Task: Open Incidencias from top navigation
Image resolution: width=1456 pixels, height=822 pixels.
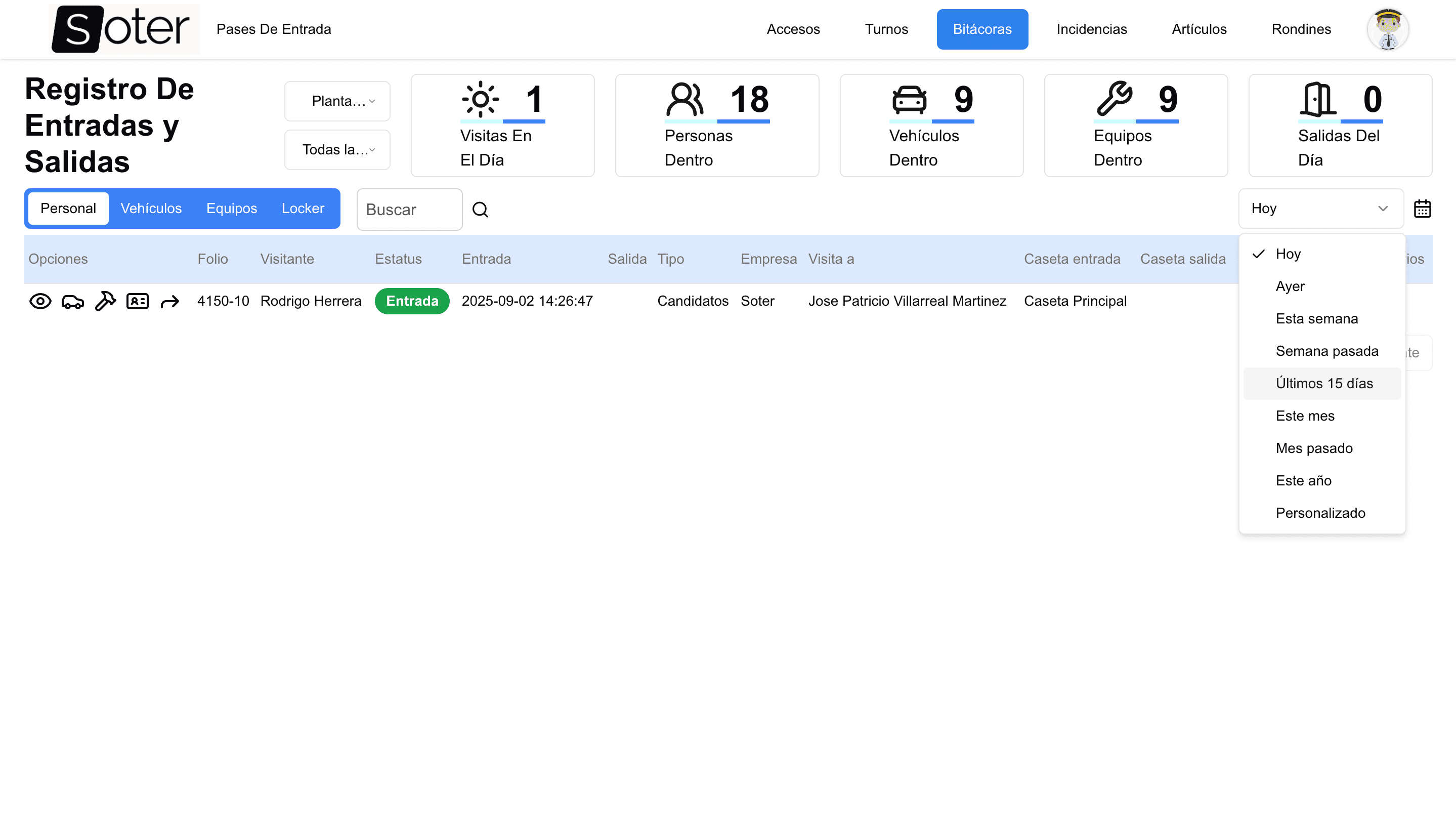Action: point(1091,29)
